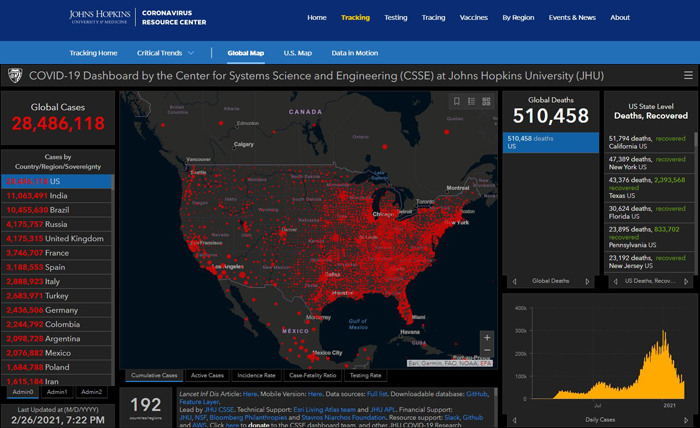Viewport: 700px width, 428px height.
Task: Go to Tracking Home
Action: (93, 53)
